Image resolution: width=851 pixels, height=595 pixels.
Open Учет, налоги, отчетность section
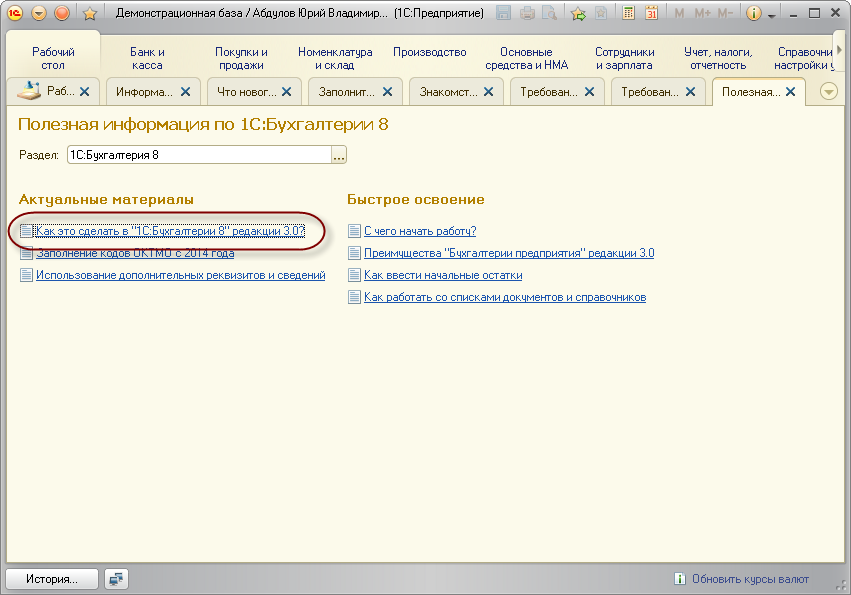[x=718, y=59]
